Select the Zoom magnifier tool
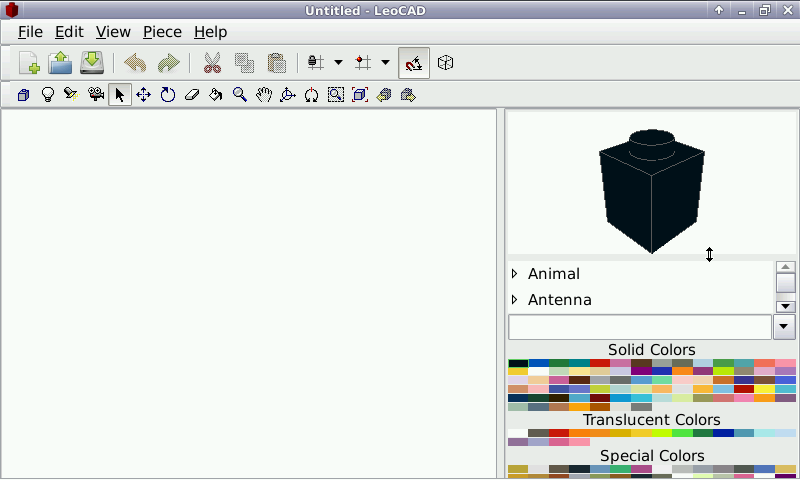This screenshot has width=800, height=480. pos(240,95)
